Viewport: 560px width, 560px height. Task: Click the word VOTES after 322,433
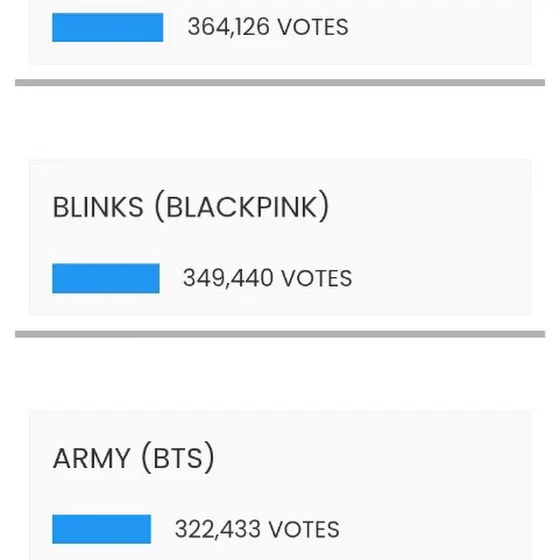tap(304, 530)
